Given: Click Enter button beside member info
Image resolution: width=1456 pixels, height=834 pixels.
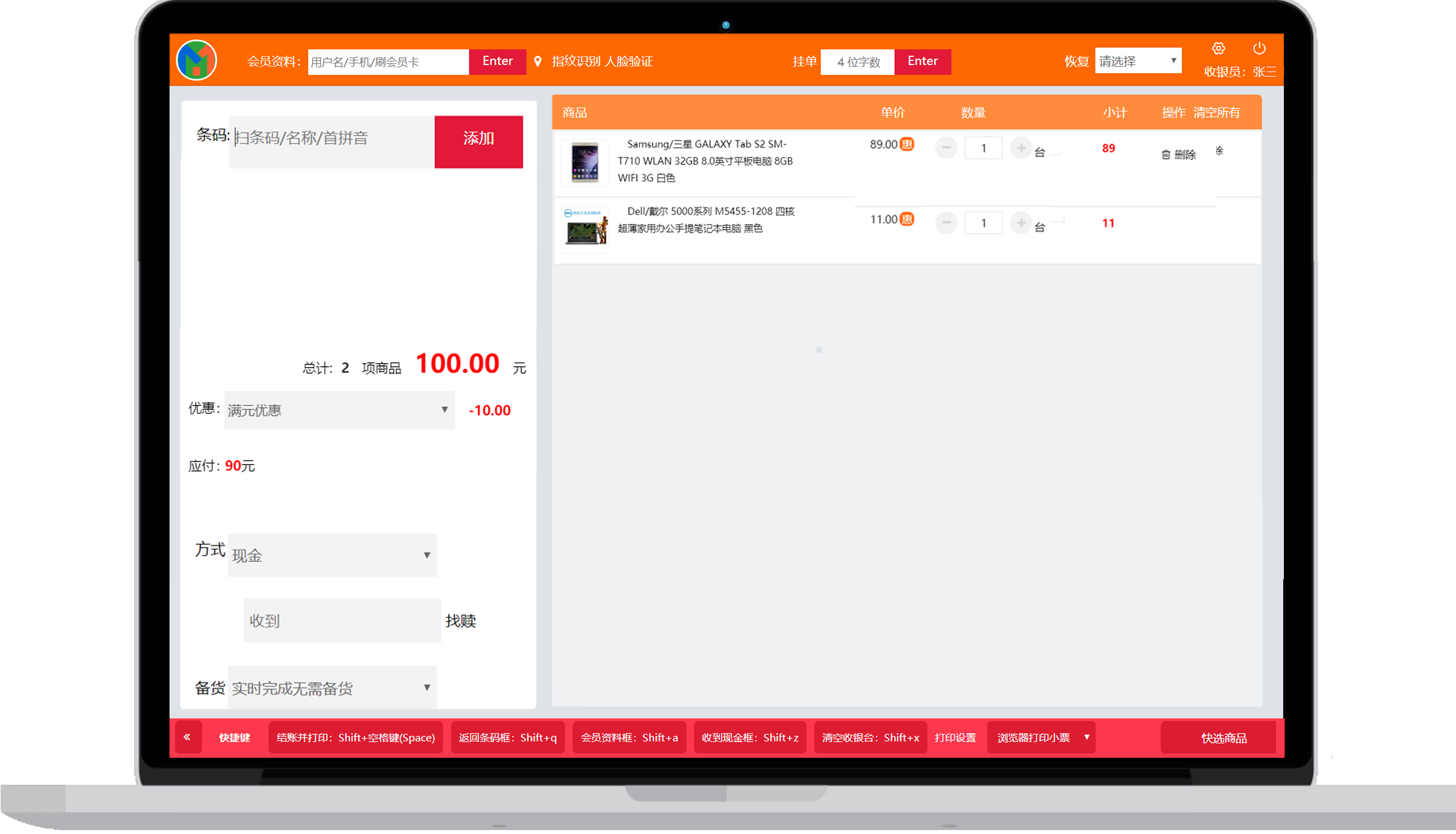Looking at the screenshot, I should point(497,62).
